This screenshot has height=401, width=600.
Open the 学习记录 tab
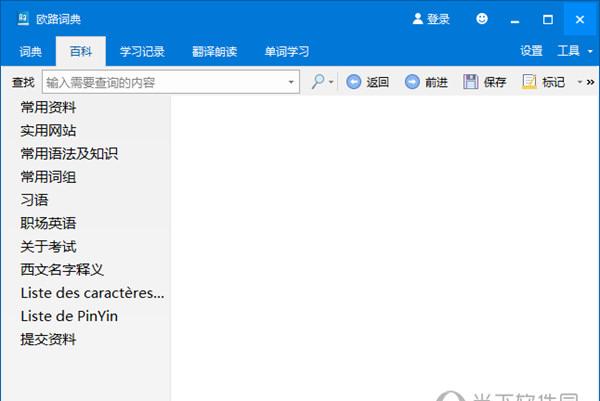click(x=142, y=51)
